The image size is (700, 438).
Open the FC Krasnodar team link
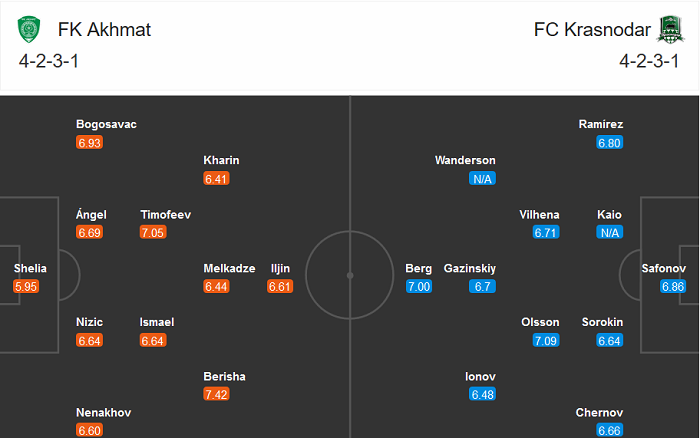pyautogui.click(x=592, y=30)
